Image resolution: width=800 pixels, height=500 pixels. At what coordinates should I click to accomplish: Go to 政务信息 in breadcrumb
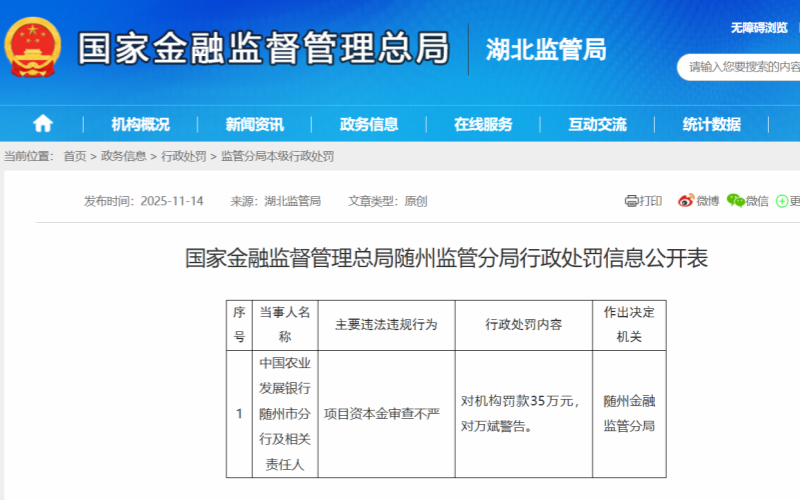click(x=123, y=156)
